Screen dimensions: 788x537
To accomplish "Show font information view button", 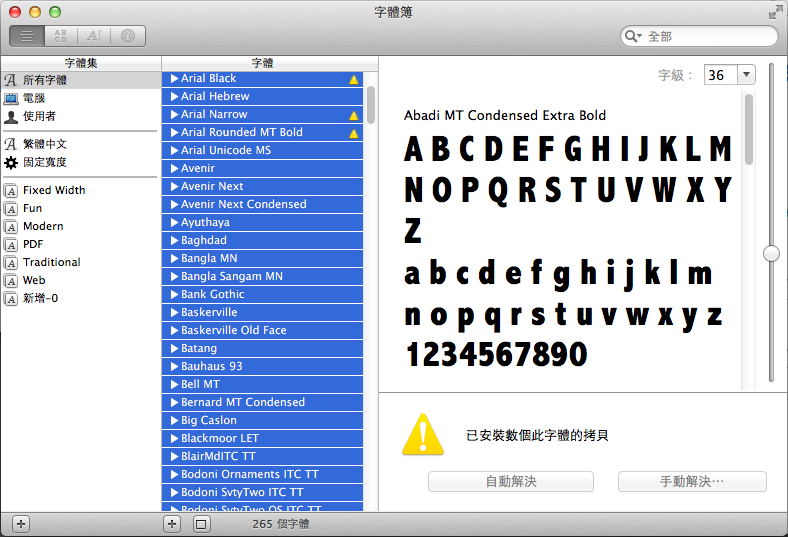I will (x=128, y=36).
